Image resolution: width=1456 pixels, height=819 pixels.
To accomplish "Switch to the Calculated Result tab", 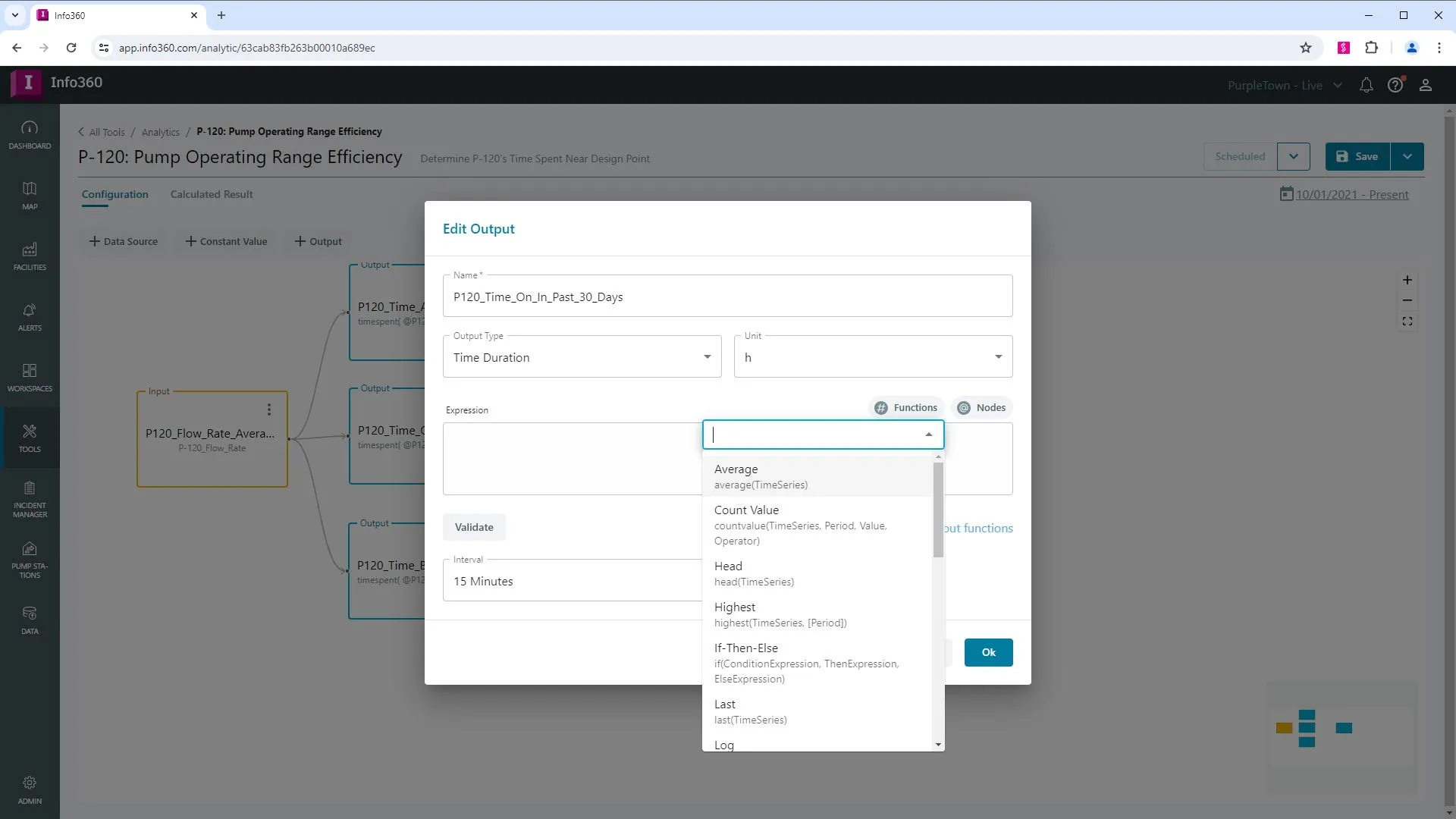I will [x=212, y=194].
